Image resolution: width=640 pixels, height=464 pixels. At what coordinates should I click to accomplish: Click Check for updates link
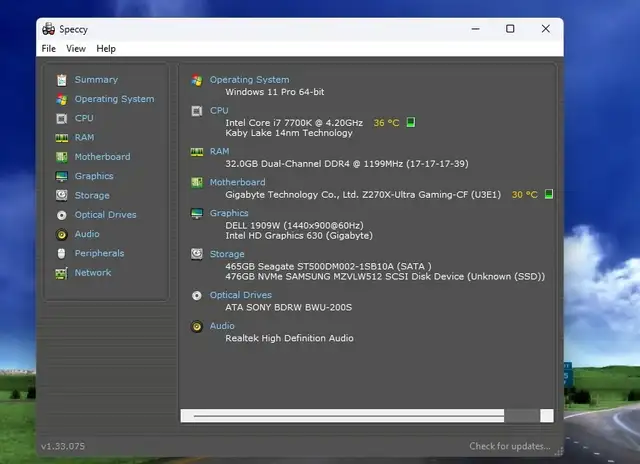(x=510, y=446)
